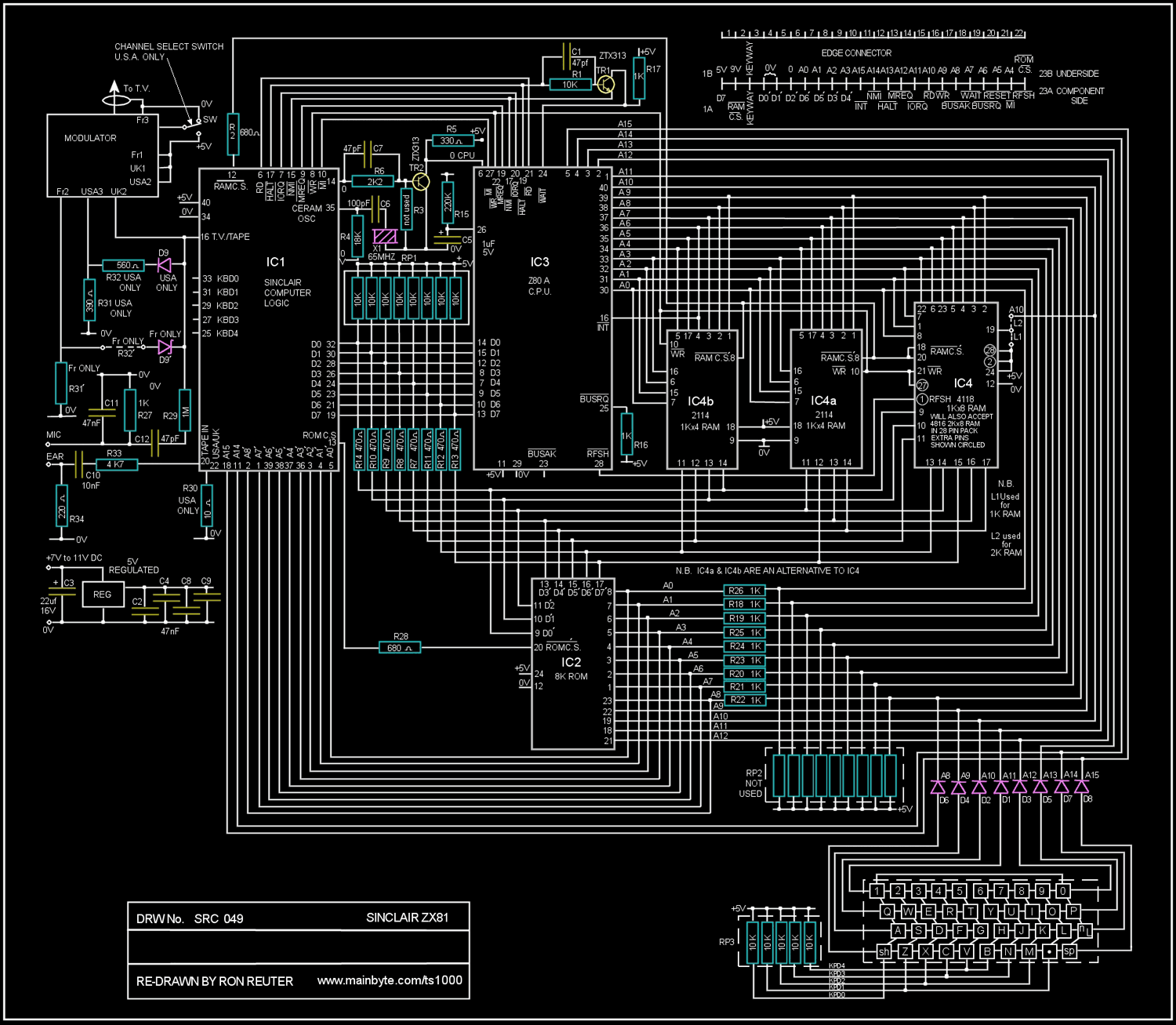Select the sh shift key on keyboard
Image resolution: width=1176 pixels, height=1025 pixels.
pos(884,951)
